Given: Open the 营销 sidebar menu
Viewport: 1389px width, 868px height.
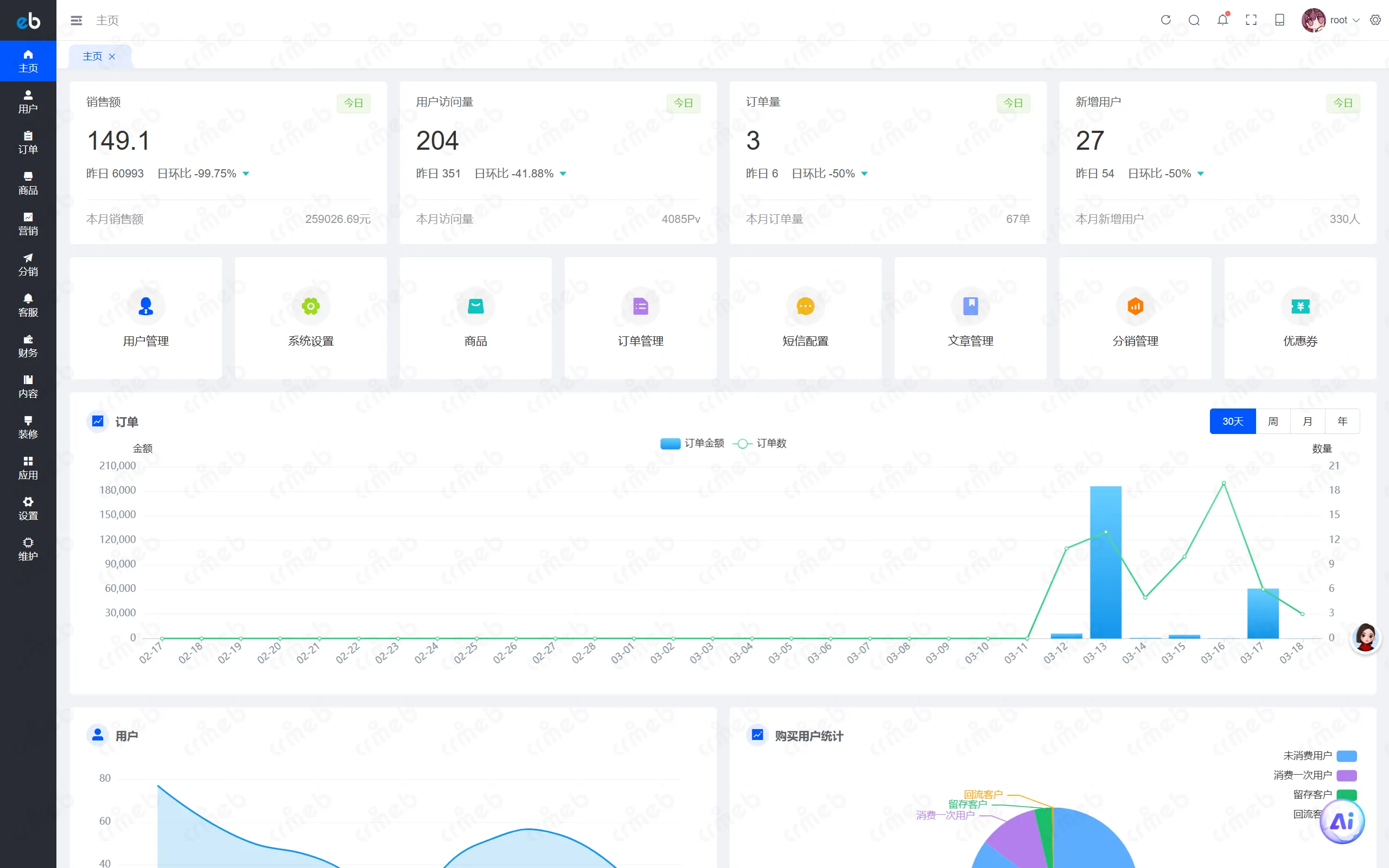Looking at the screenshot, I should 28,224.
